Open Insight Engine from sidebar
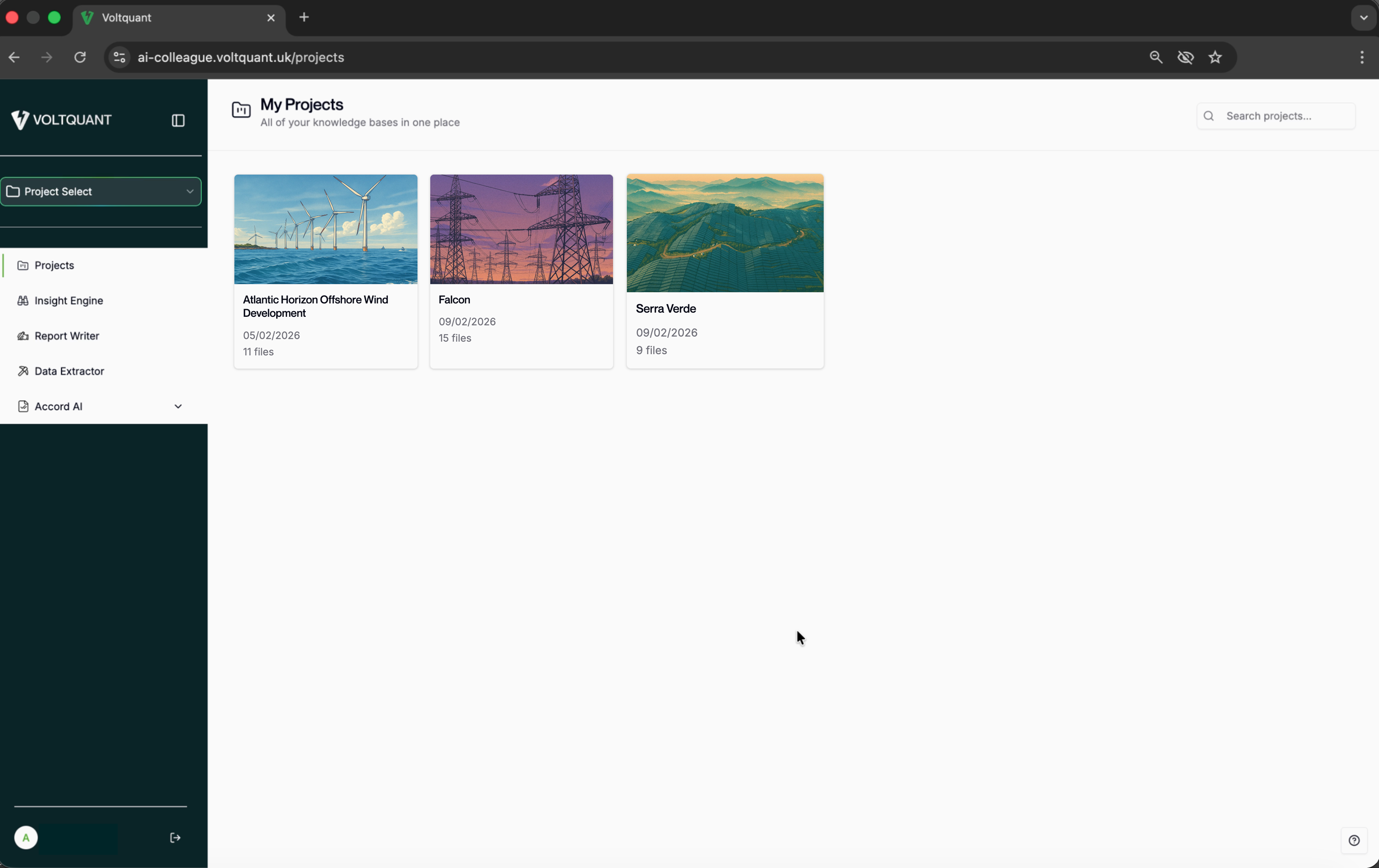Screen dimensions: 1379x868 point(68,301)
